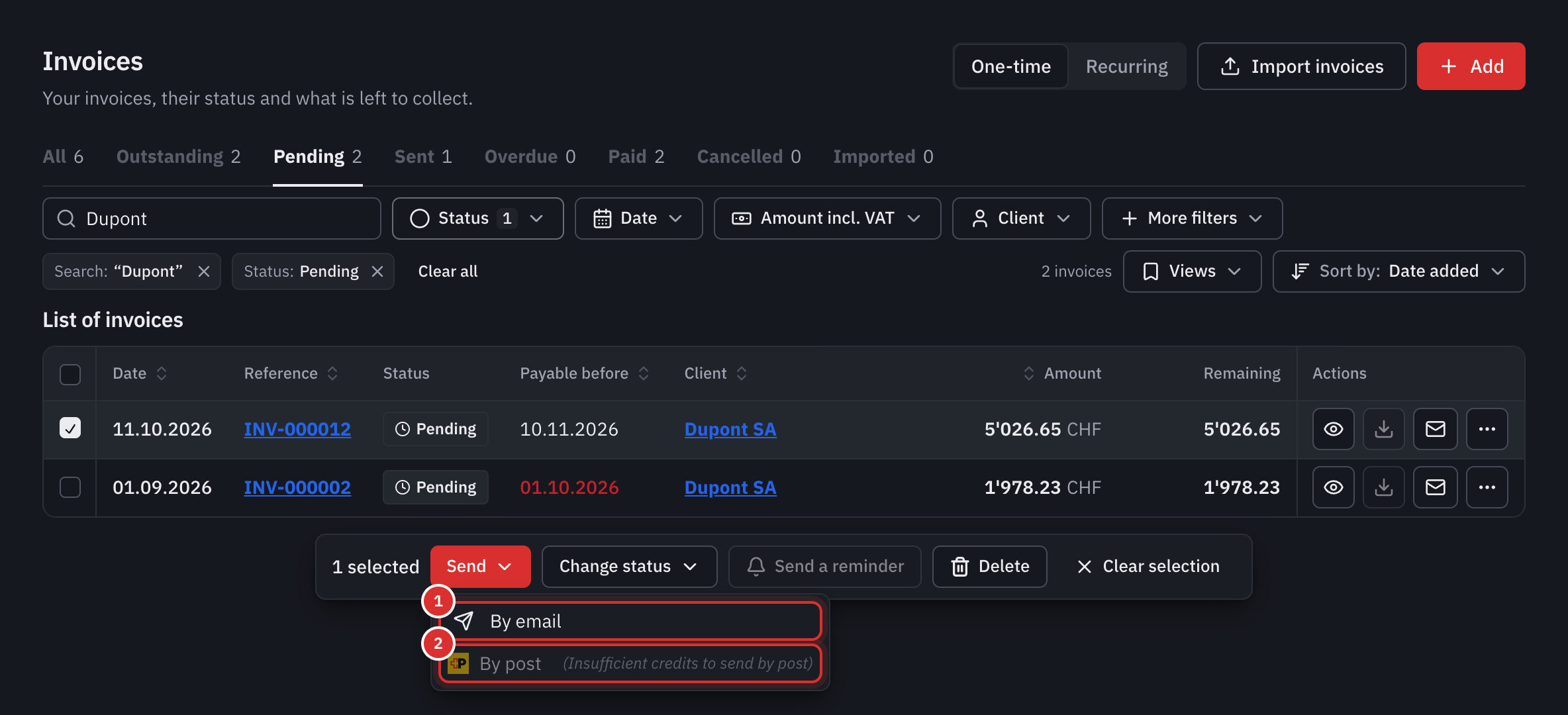
Task: Open the Change status dropdown
Action: coord(629,567)
